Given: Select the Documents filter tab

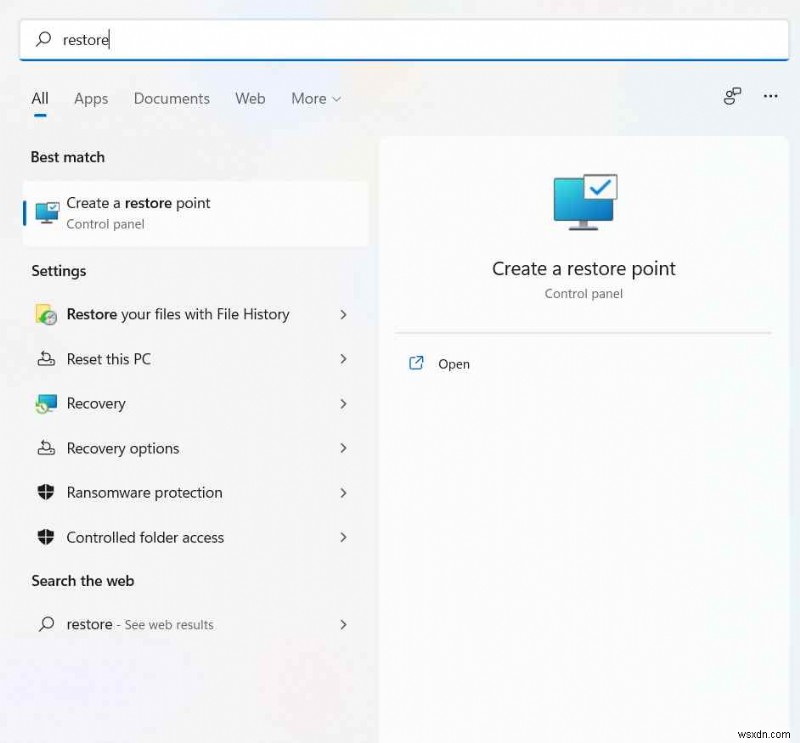Looking at the screenshot, I should tap(171, 98).
